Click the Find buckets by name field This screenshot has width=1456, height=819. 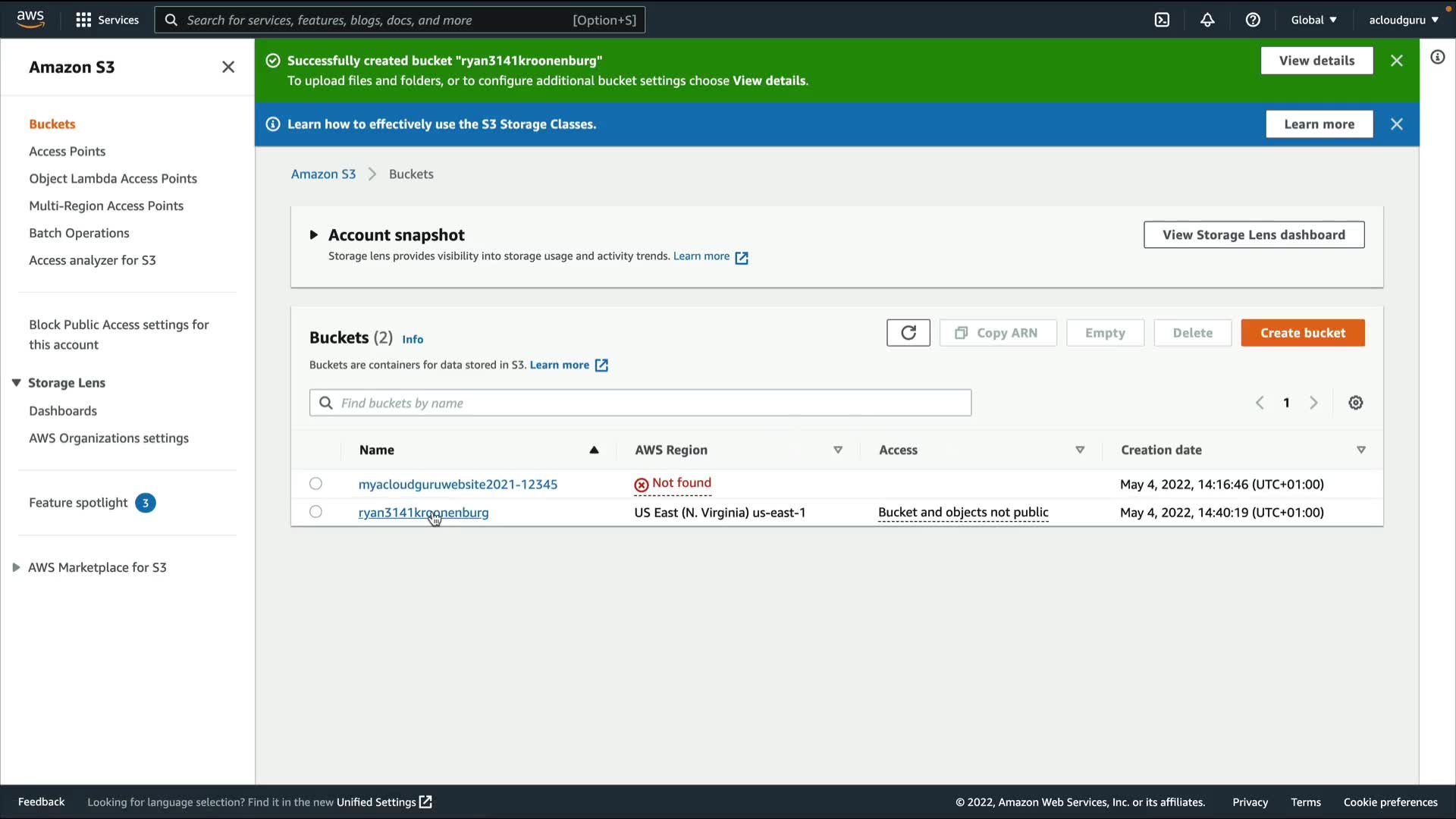point(640,403)
